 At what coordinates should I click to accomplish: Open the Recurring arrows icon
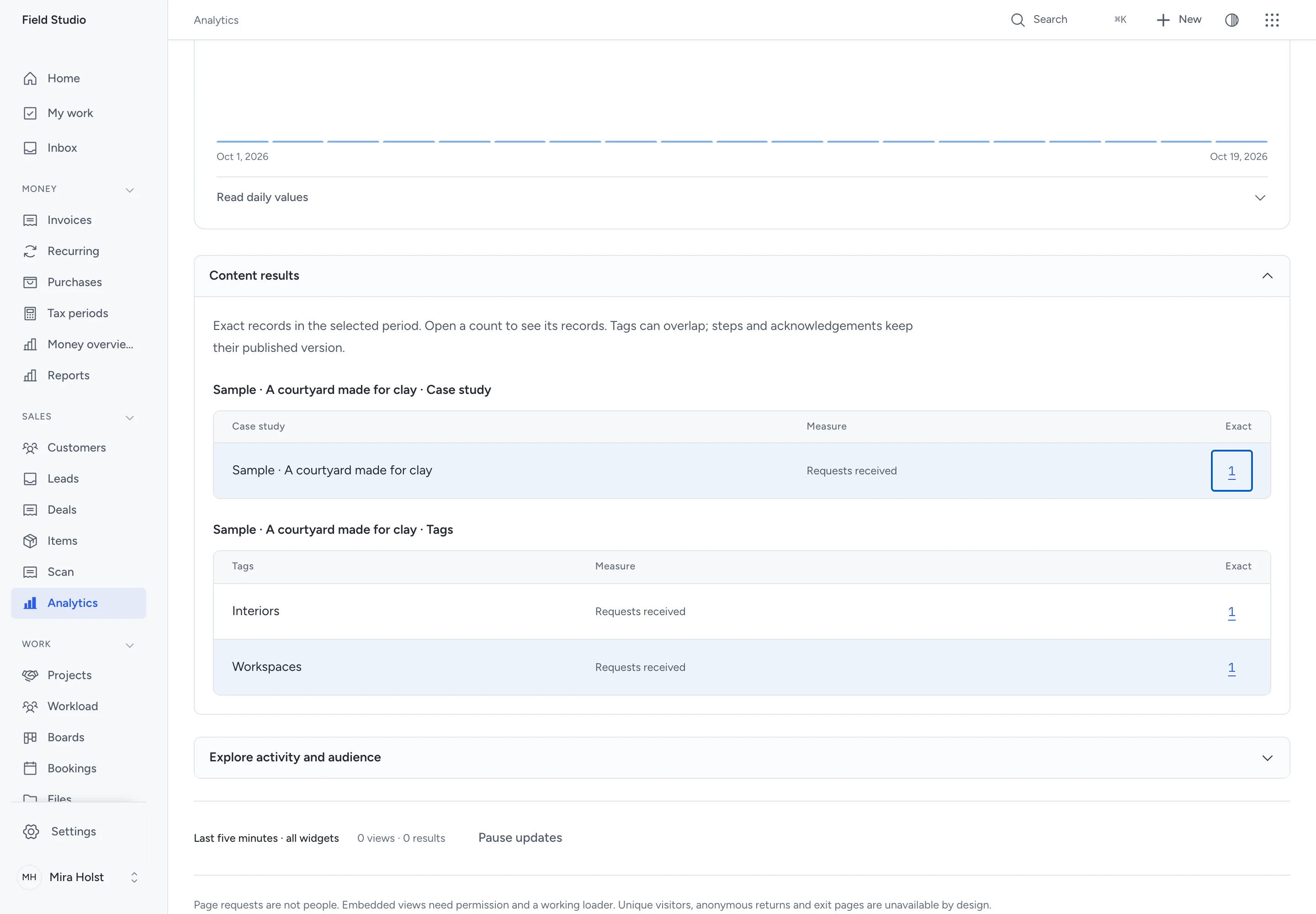(30, 251)
